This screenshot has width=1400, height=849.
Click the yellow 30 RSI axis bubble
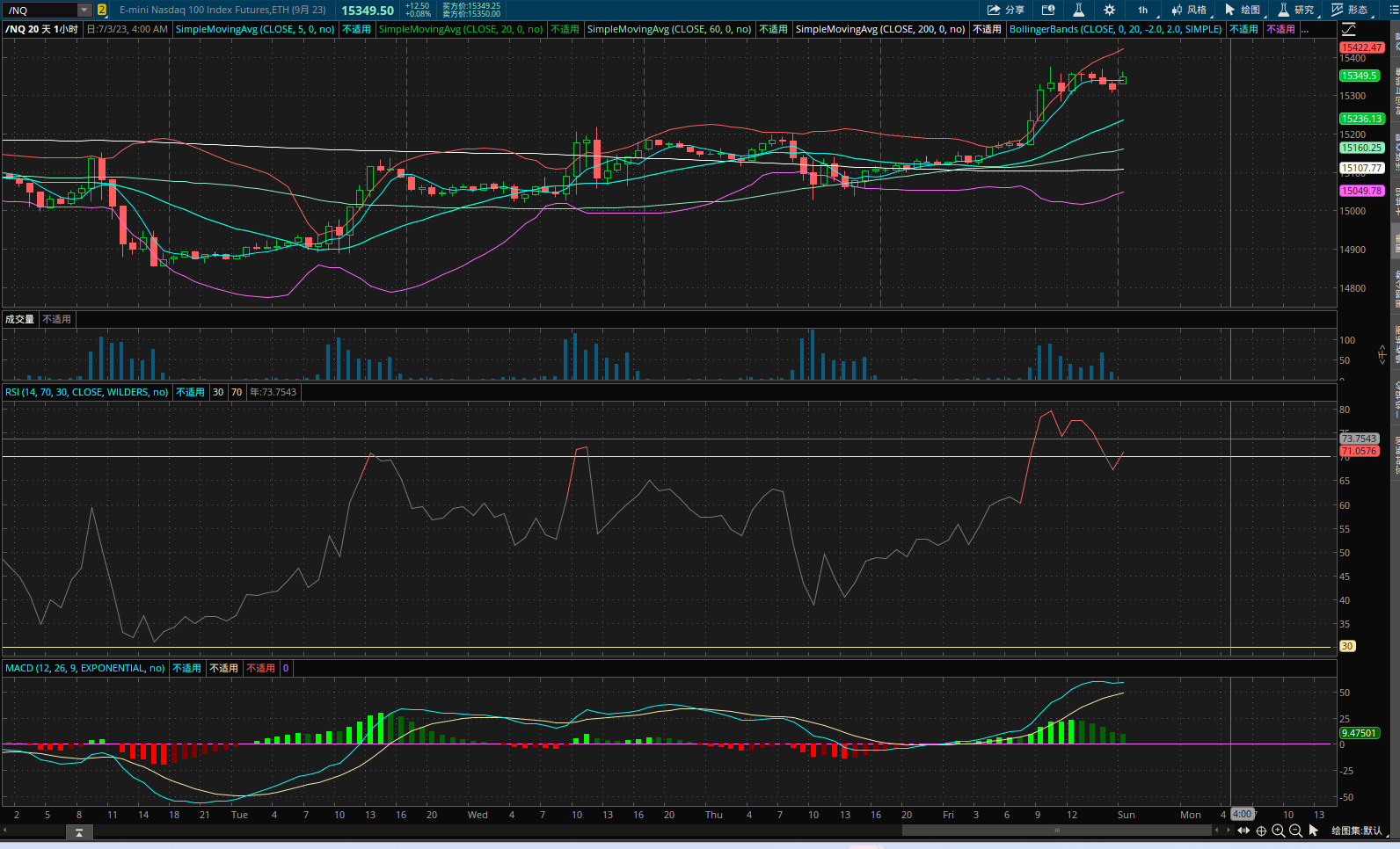pos(1347,646)
